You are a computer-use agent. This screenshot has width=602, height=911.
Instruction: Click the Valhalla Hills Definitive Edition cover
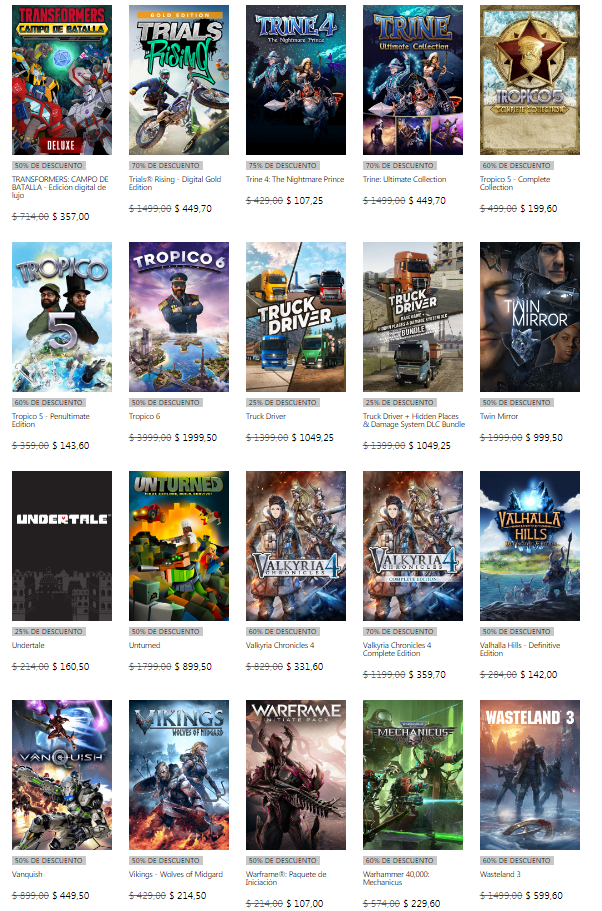point(530,546)
